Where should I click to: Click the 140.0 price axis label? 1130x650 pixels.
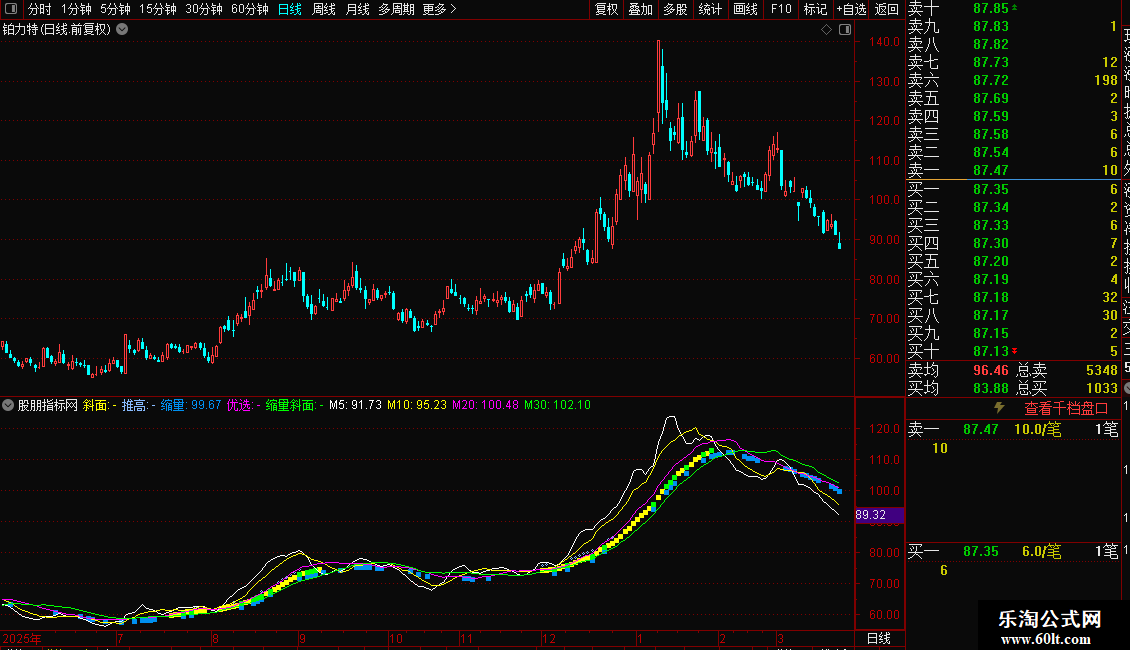click(x=884, y=42)
